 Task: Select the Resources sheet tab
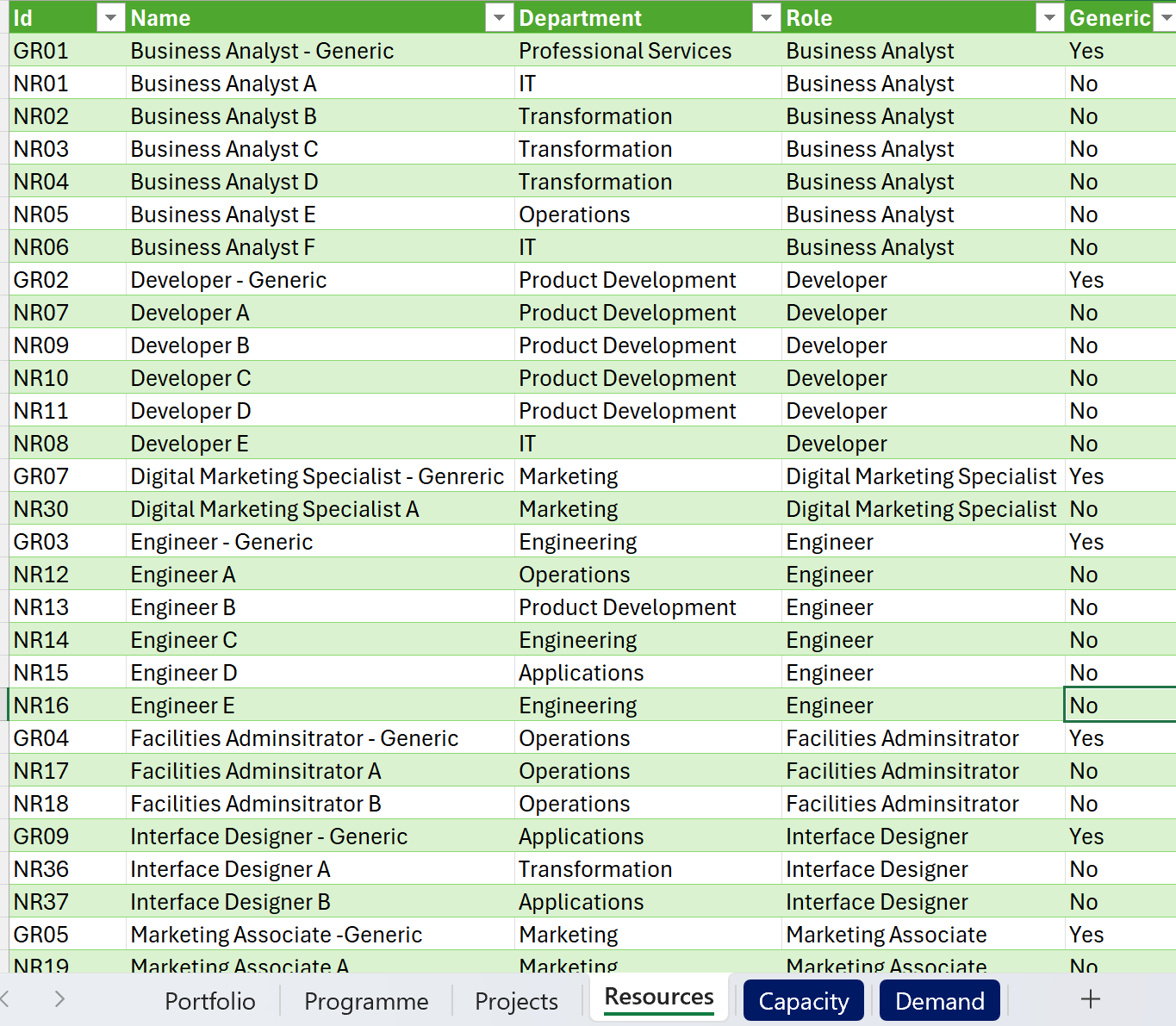pyautogui.click(x=658, y=997)
